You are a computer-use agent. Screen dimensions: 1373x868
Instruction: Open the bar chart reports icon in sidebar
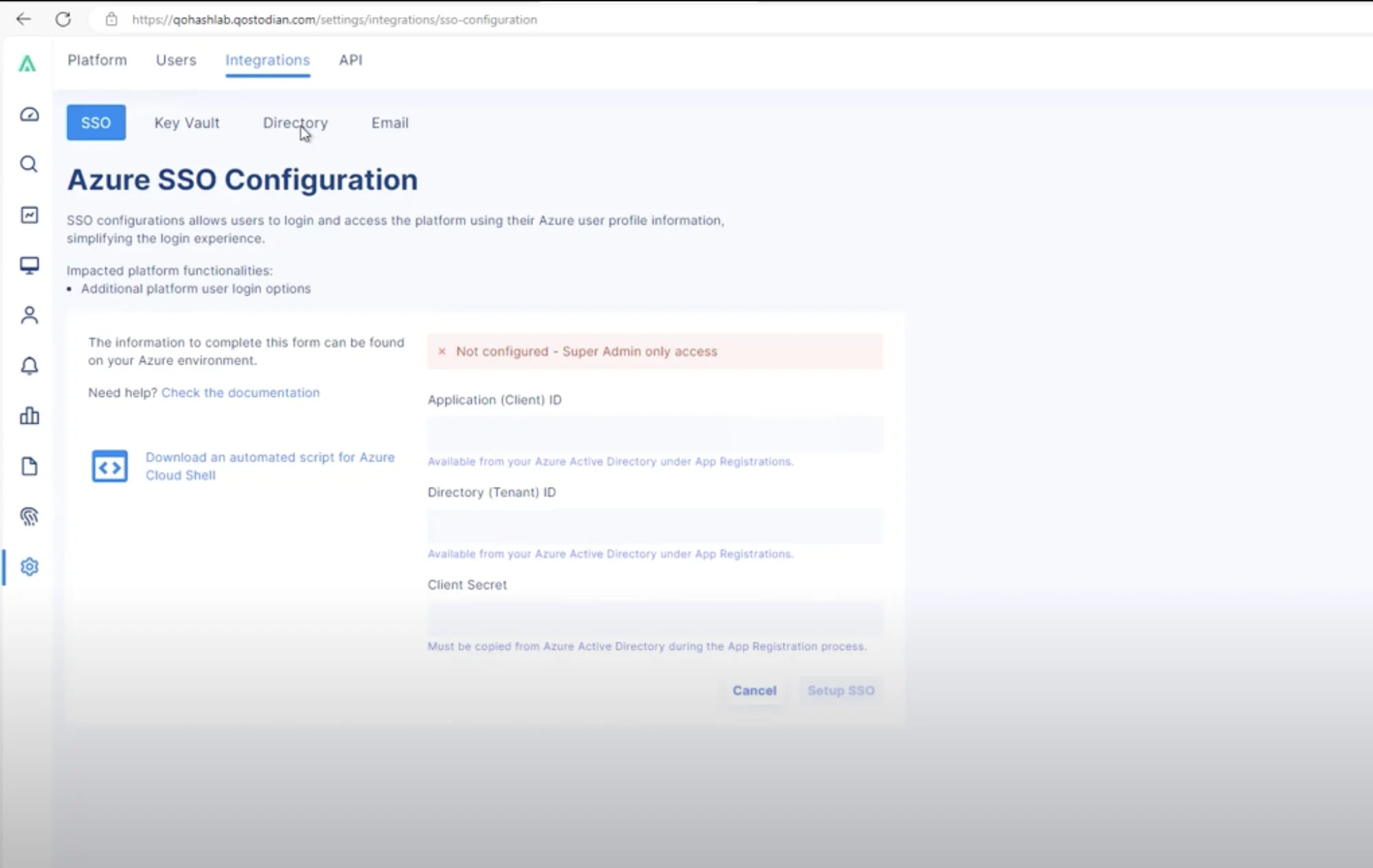click(29, 415)
